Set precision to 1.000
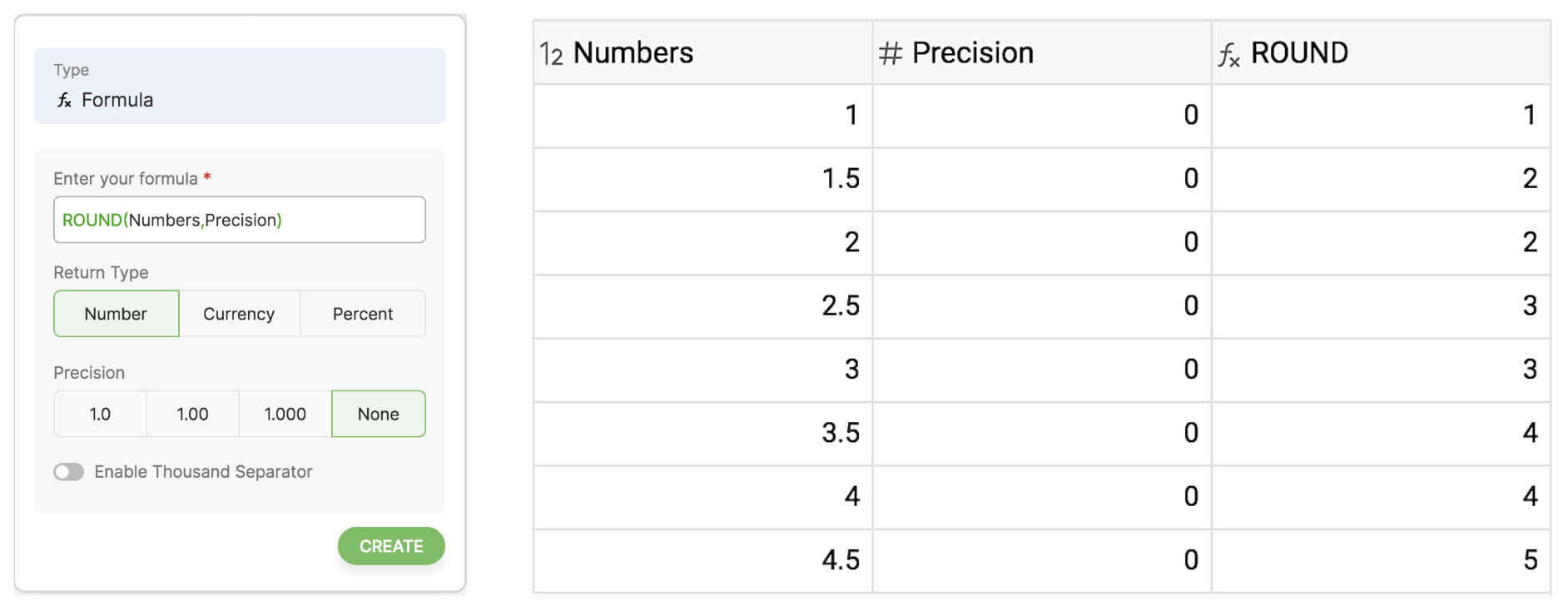Screen dimensions: 1568x611 (285, 414)
